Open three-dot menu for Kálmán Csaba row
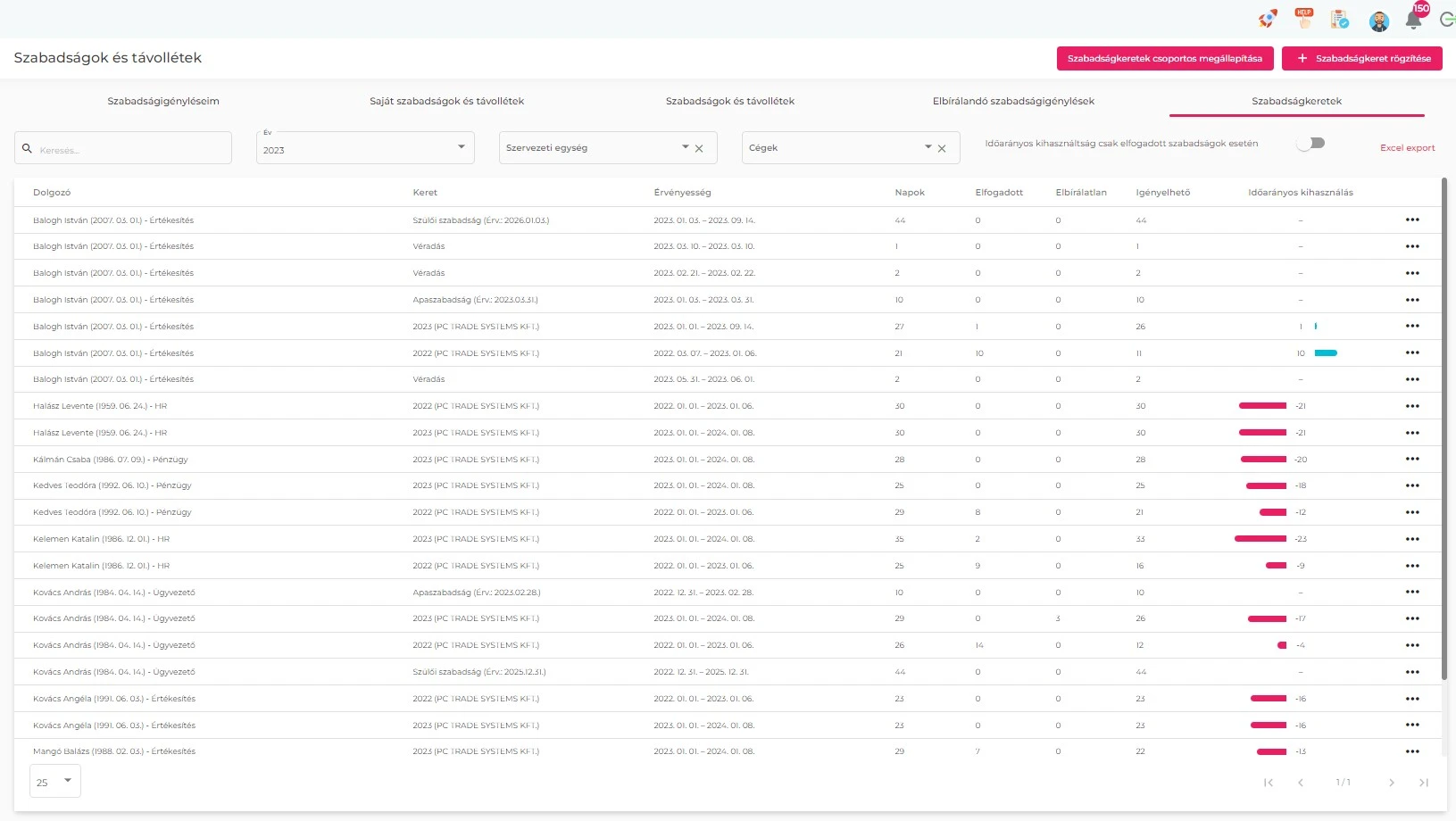 point(1411,460)
